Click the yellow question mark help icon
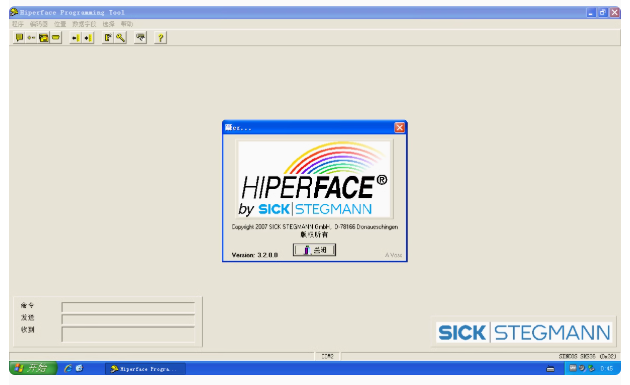630x385 pixels. [x=160, y=38]
